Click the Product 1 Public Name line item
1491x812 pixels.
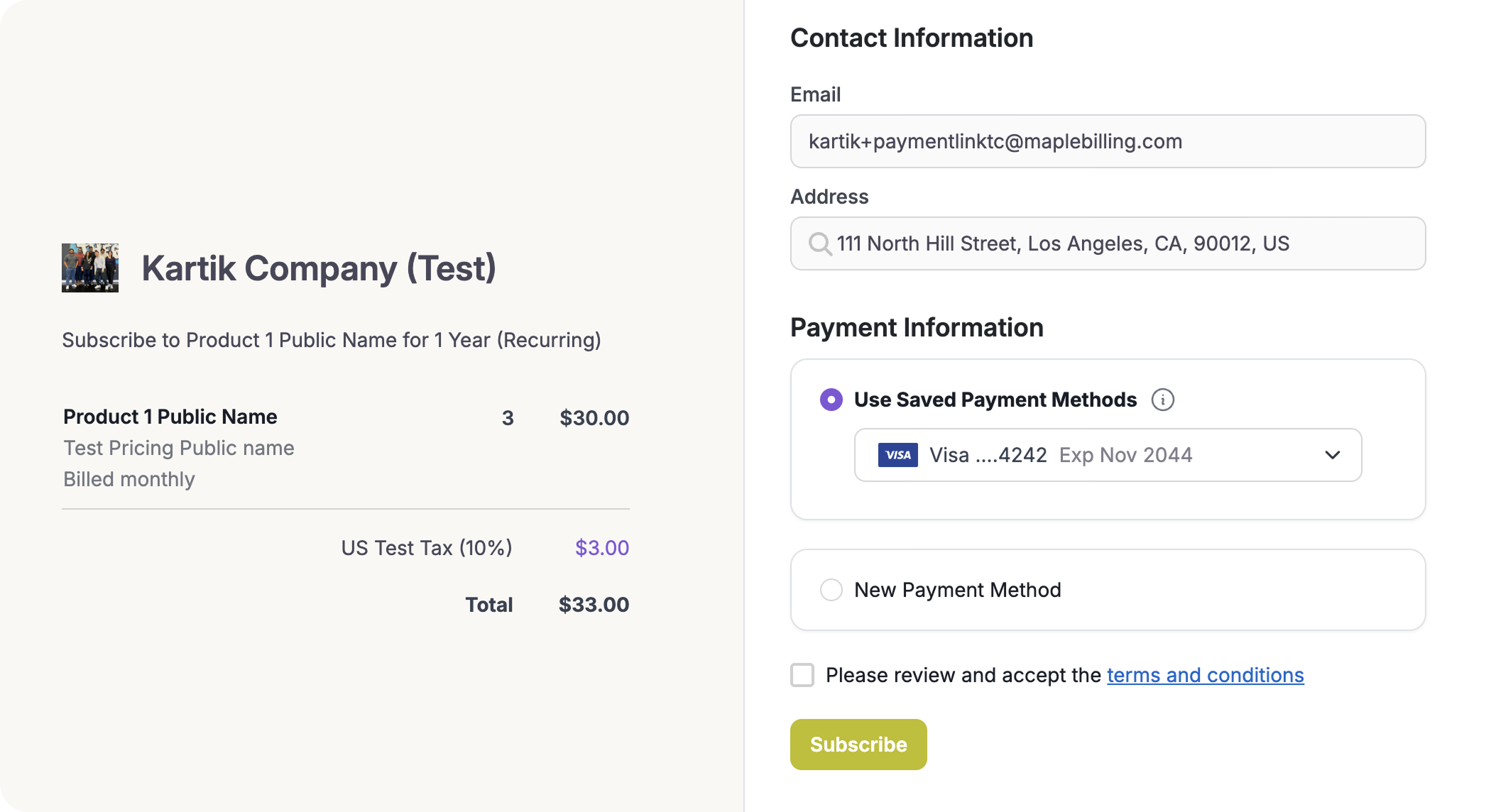(170, 417)
